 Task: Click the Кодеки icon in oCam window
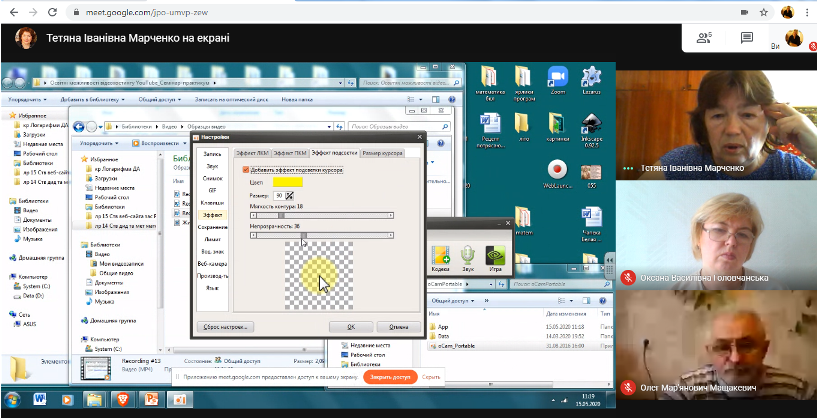point(441,259)
